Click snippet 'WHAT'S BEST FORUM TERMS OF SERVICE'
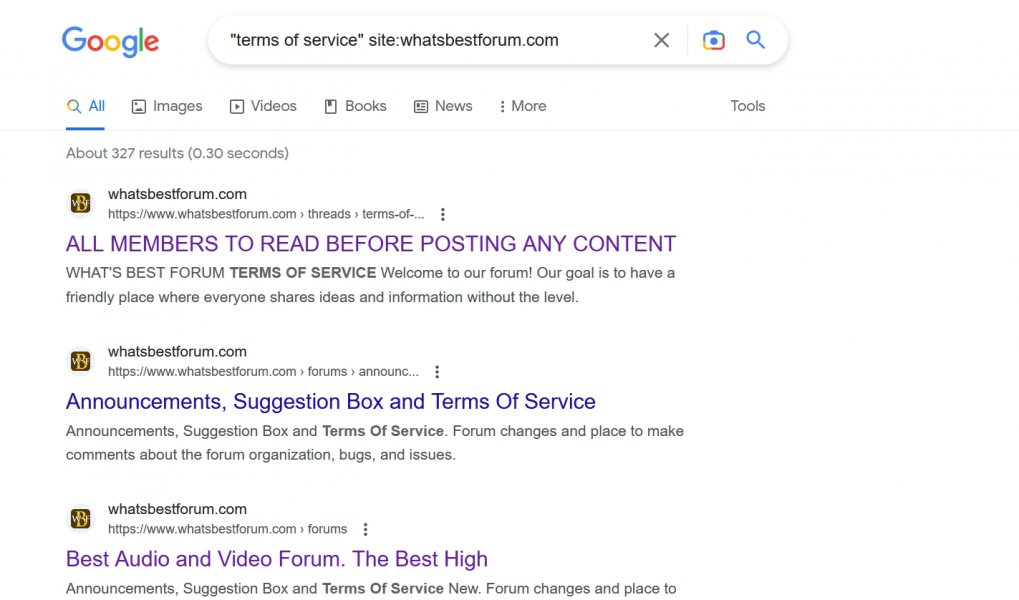1019x600 pixels. [x=221, y=273]
